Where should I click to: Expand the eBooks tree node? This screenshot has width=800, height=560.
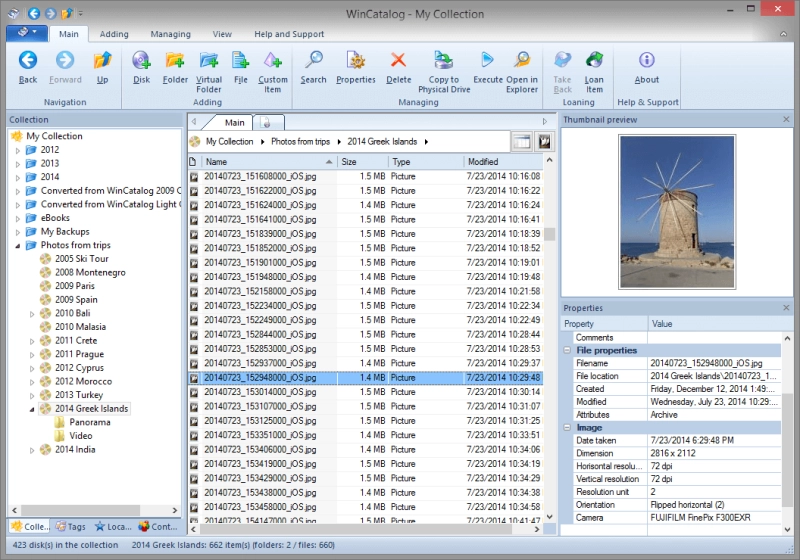(x=18, y=219)
